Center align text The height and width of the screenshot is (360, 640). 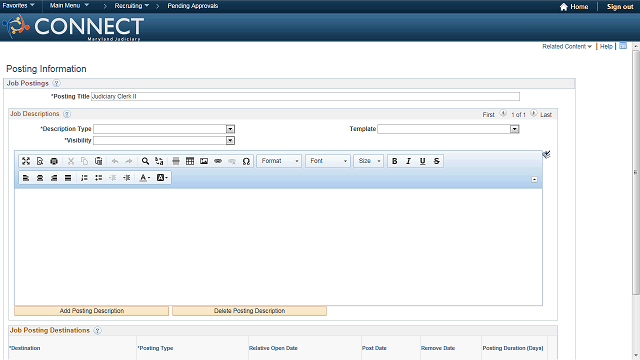(x=40, y=178)
